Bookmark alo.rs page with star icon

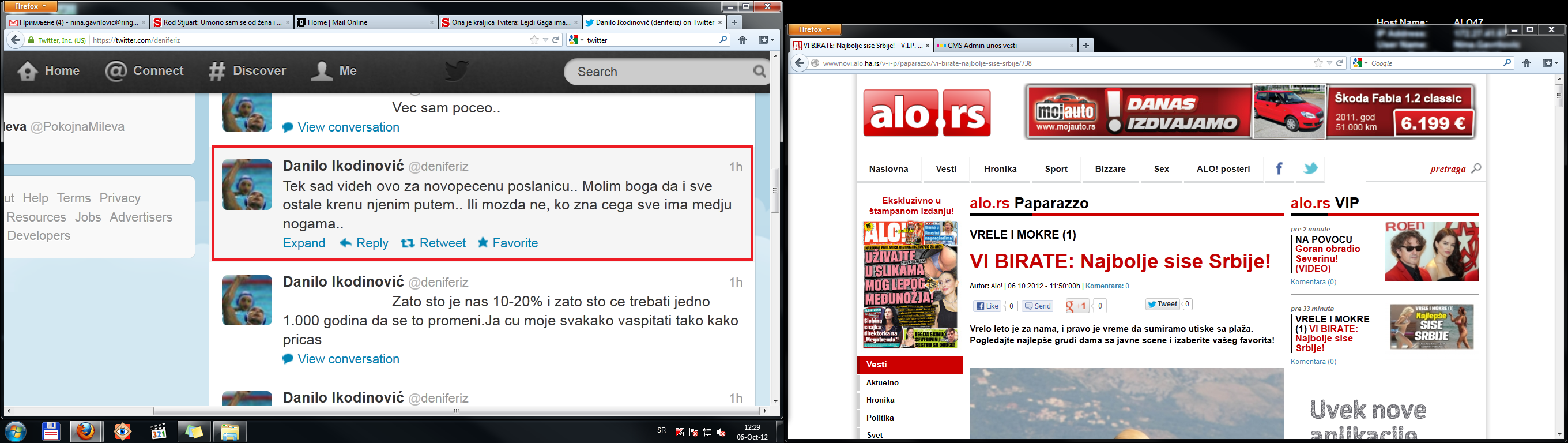tap(1318, 63)
